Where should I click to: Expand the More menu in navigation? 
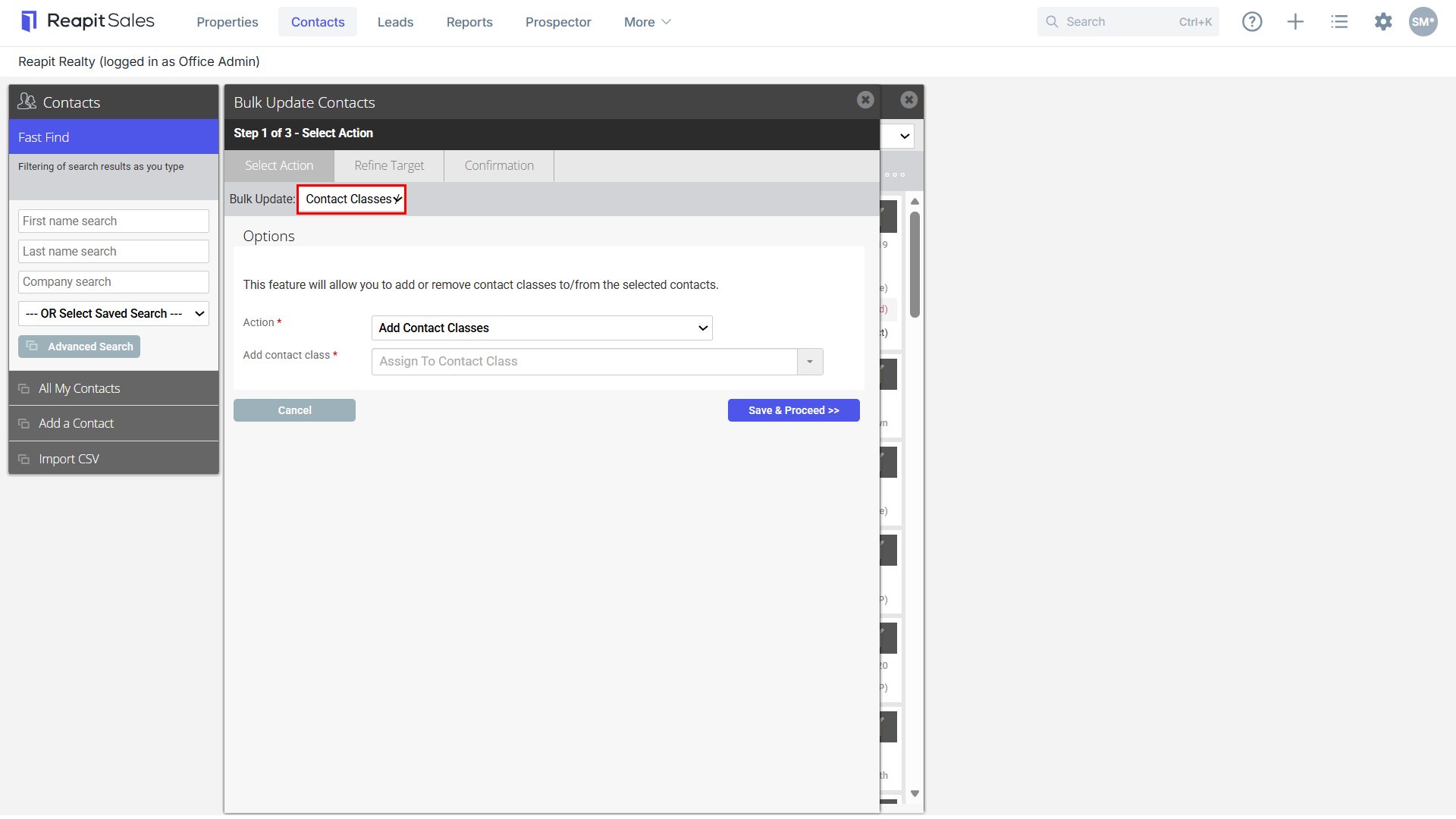coord(647,22)
